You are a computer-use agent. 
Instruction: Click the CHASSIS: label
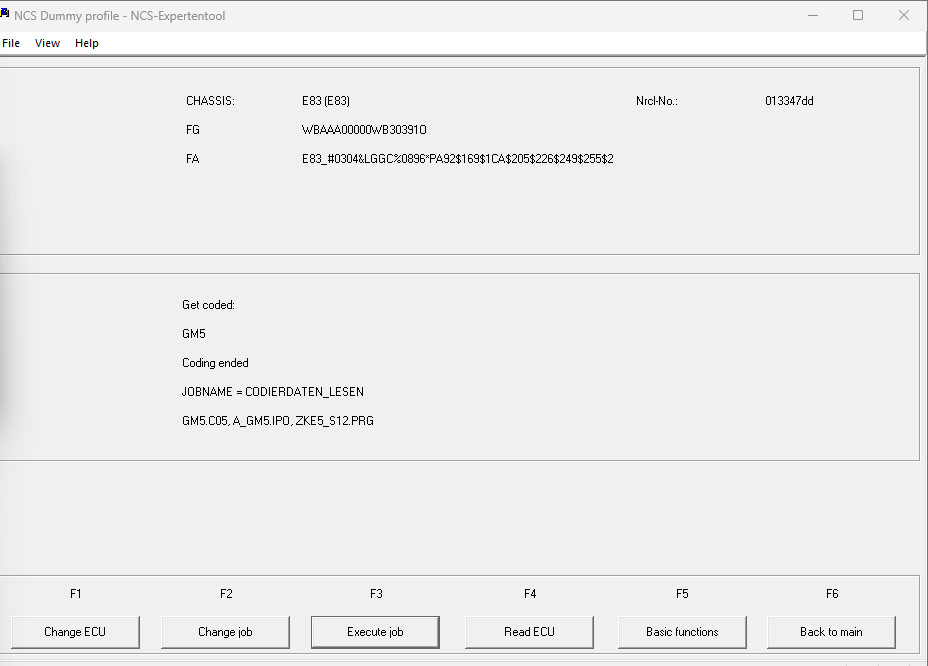(x=210, y=101)
